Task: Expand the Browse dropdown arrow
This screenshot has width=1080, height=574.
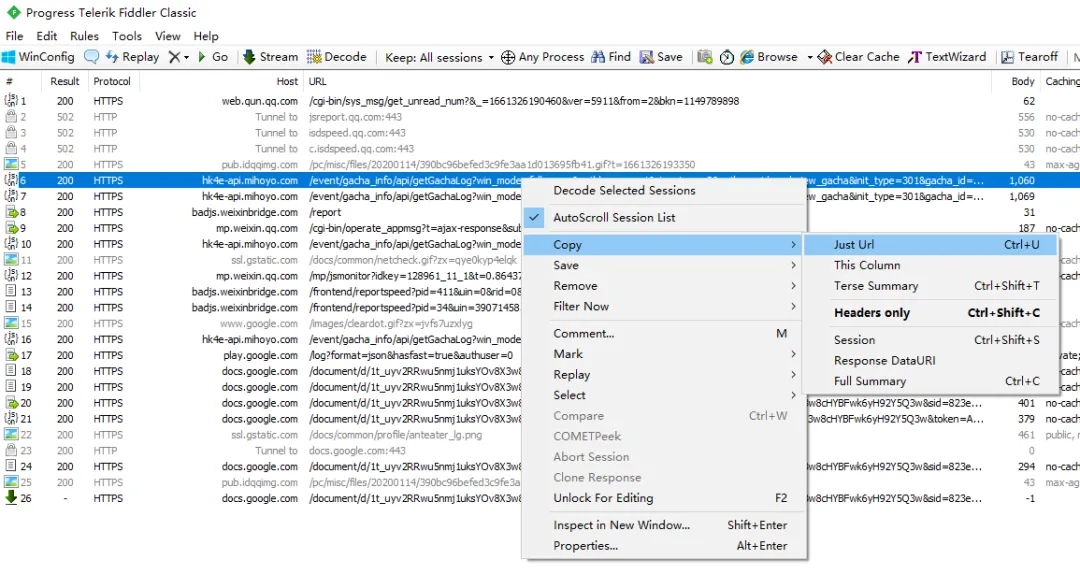Action: click(x=810, y=57)
